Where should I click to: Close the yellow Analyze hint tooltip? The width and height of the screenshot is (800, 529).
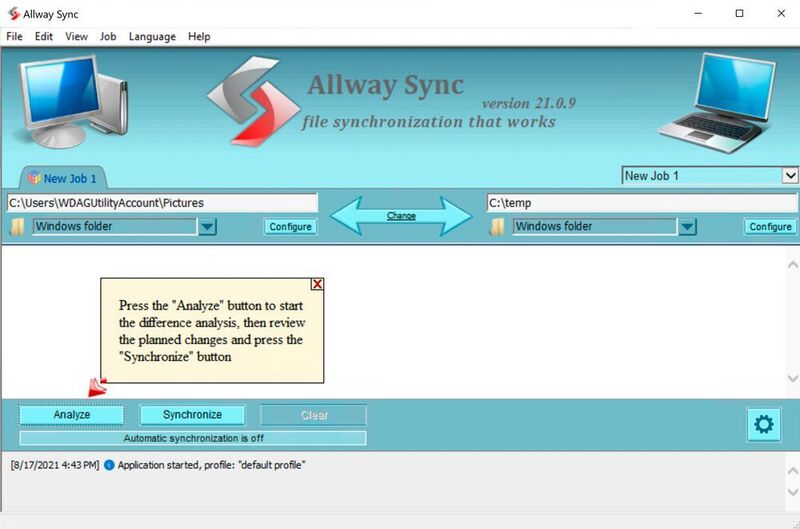[x=317, y=284]
